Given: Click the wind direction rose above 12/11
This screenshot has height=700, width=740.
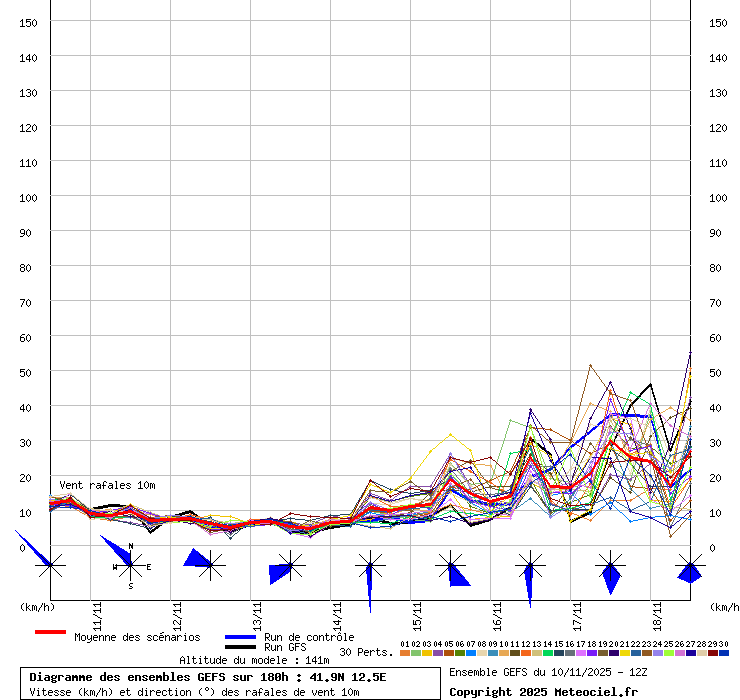Looking at the screenshot, I should pyautogui.click(x=210, y=566).
